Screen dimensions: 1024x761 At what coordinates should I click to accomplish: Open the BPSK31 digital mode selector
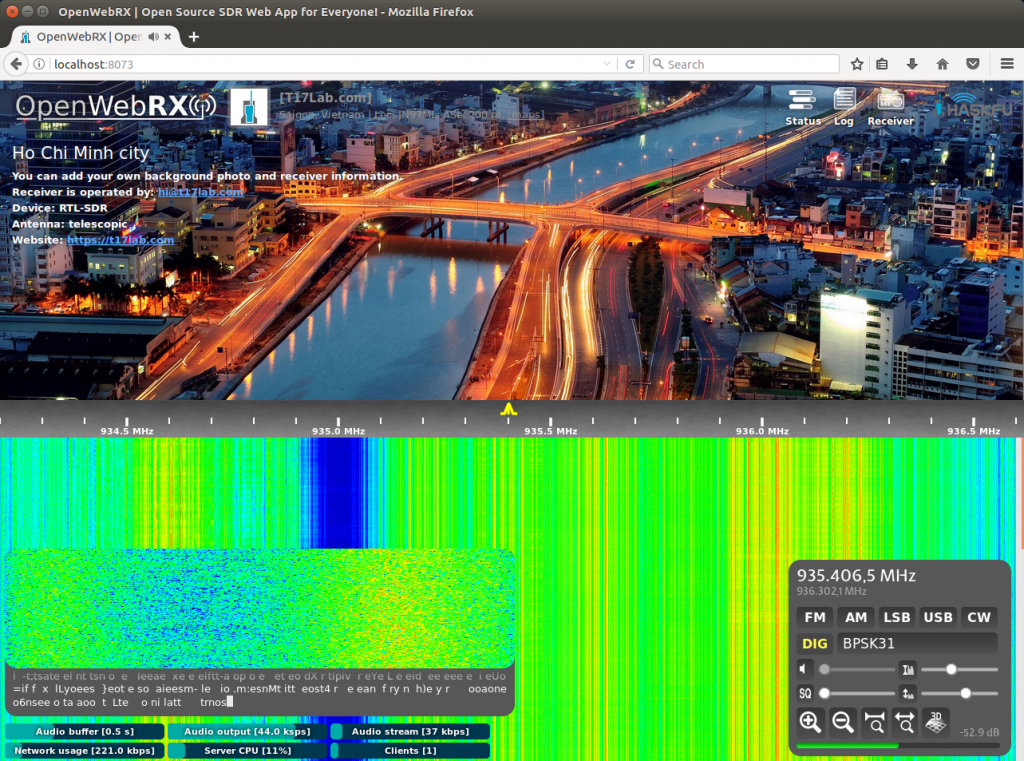917,643
